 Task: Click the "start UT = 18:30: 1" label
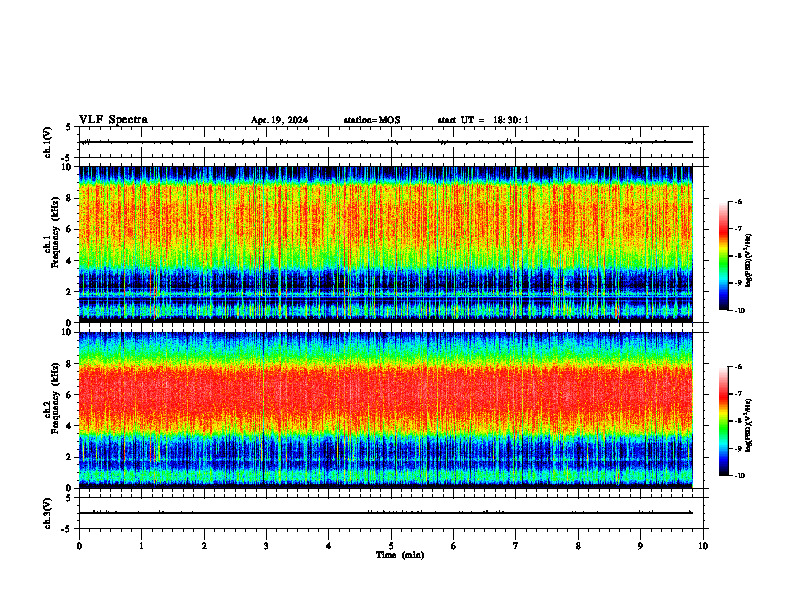click(483, 120)
